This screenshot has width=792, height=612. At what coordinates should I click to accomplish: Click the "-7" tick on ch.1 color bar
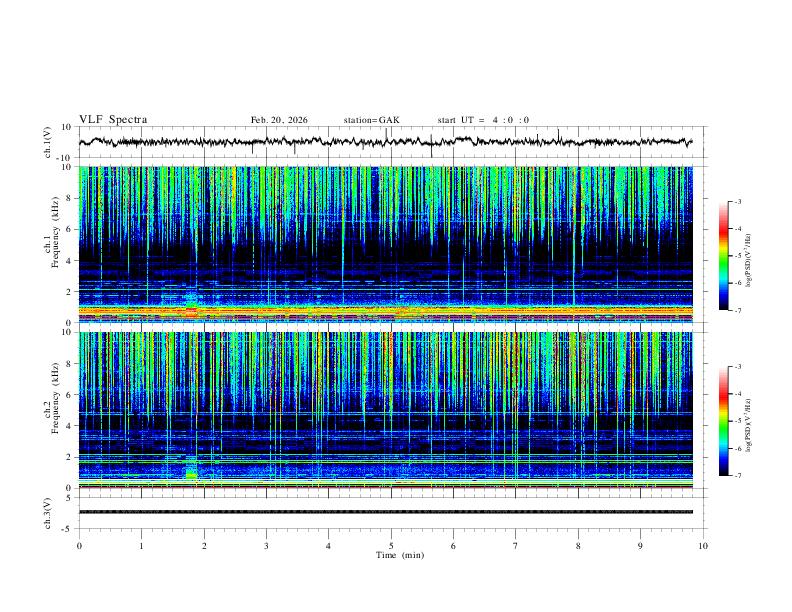click(x=737, y=310)
